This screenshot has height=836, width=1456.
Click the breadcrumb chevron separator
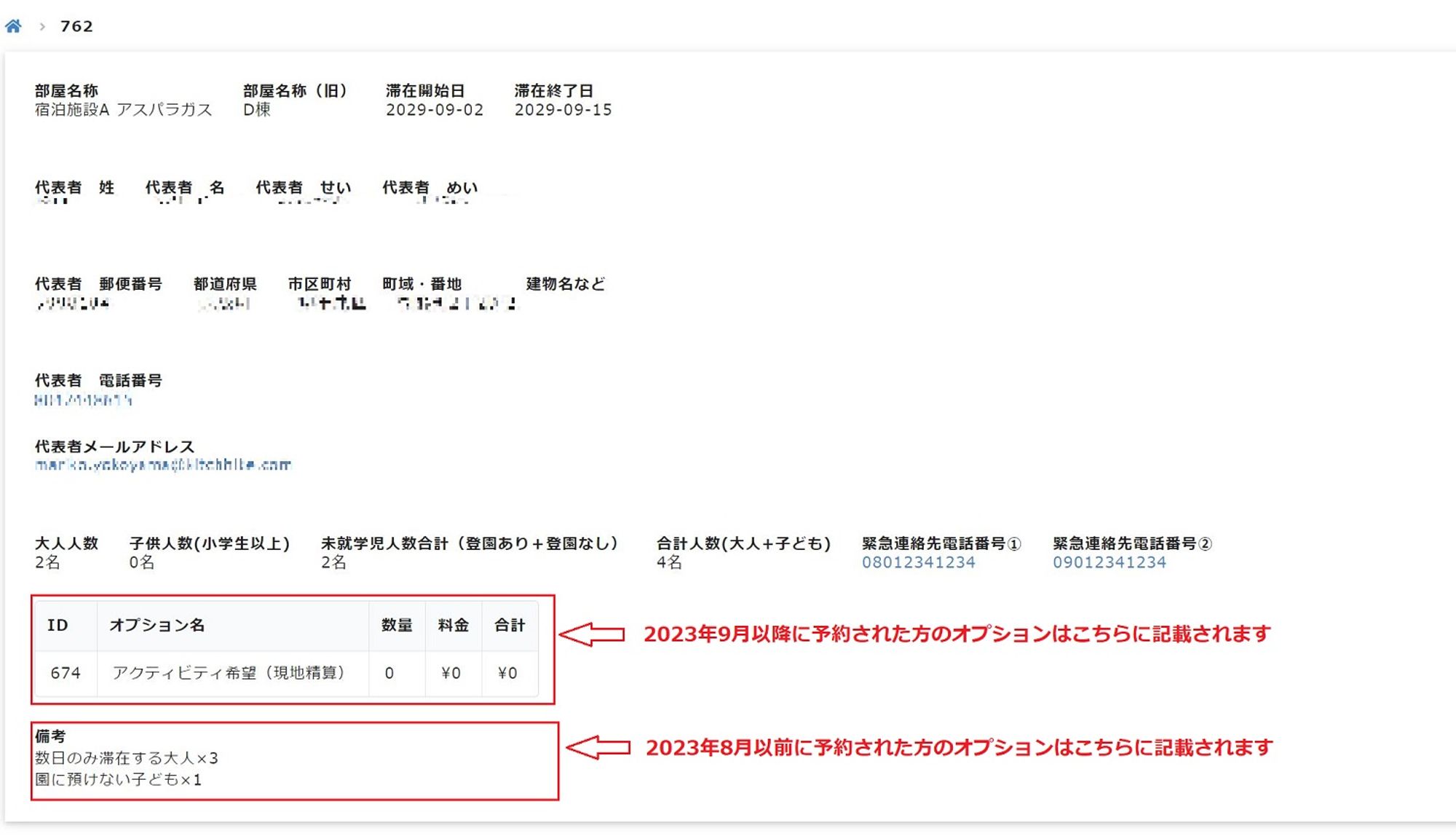42,27
